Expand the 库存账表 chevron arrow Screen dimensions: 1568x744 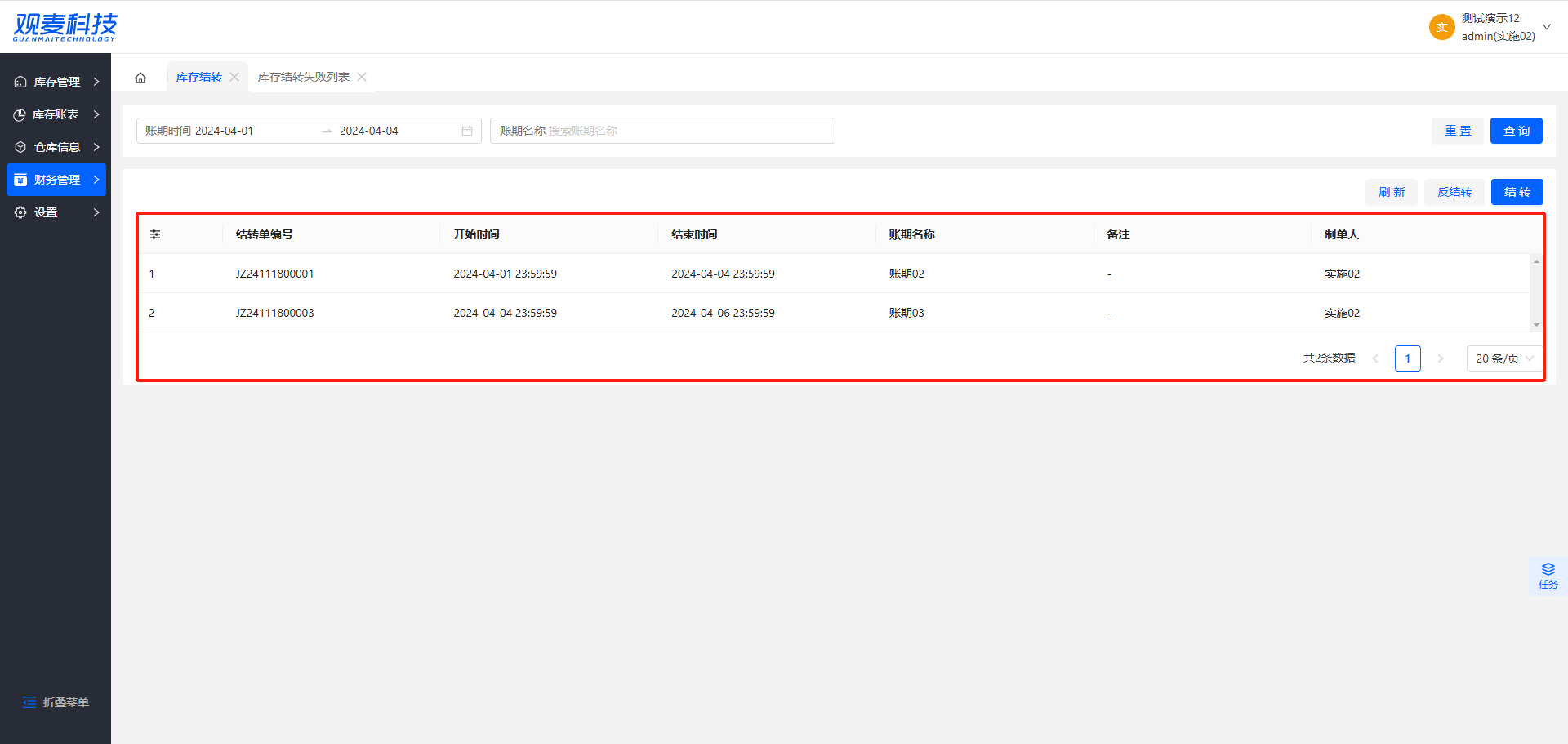[x=96, y=114]
